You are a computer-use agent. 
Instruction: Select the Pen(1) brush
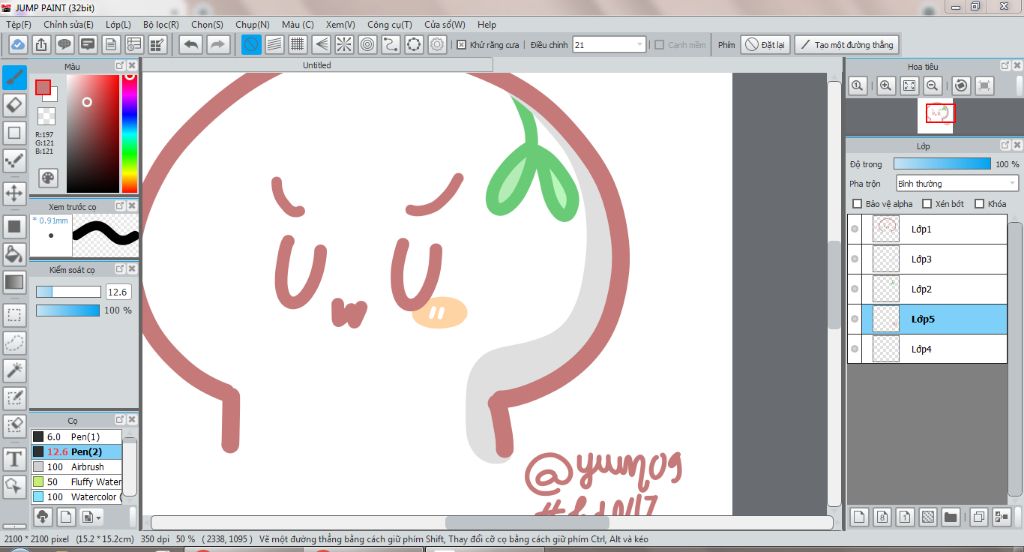pos(76,436)
